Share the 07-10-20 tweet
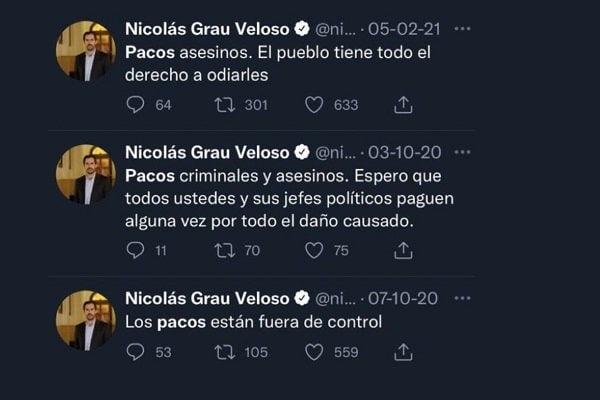The width and height of the screenshot is (600, 400). coord(403,351)
